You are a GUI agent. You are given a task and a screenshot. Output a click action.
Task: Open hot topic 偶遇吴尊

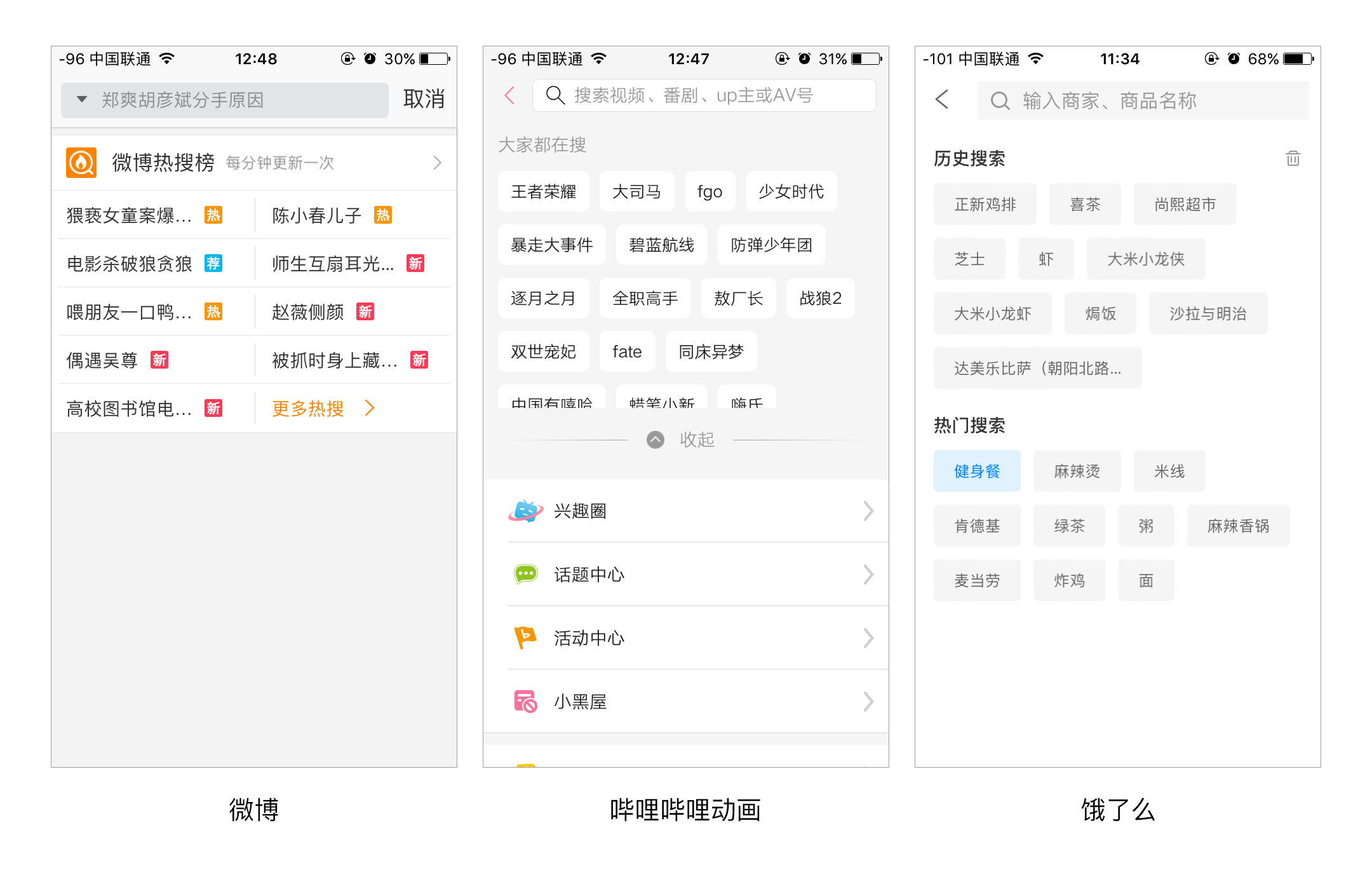[102, 360]
